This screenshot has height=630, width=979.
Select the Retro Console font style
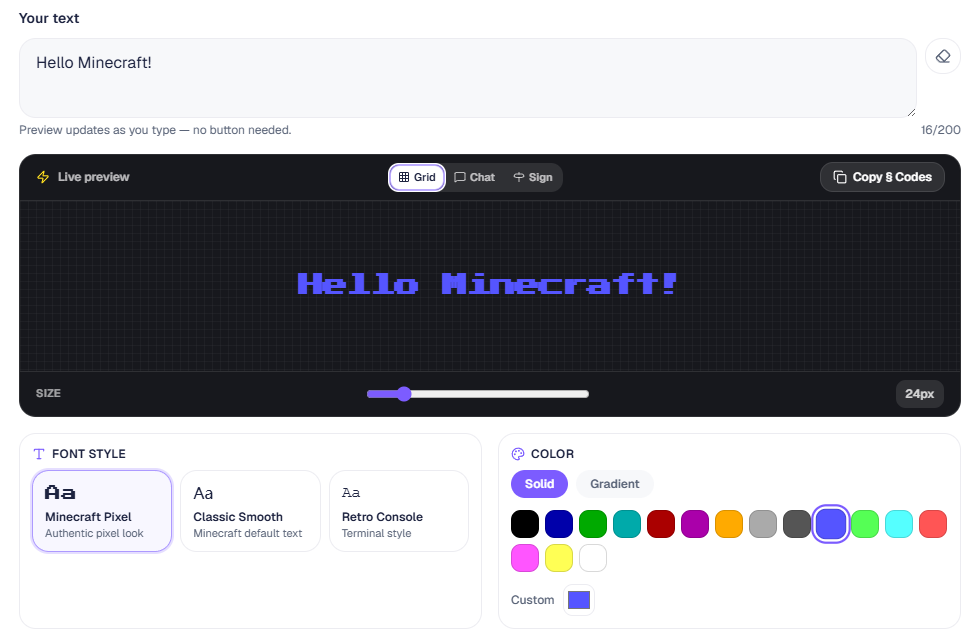click(x=399, y=511)
